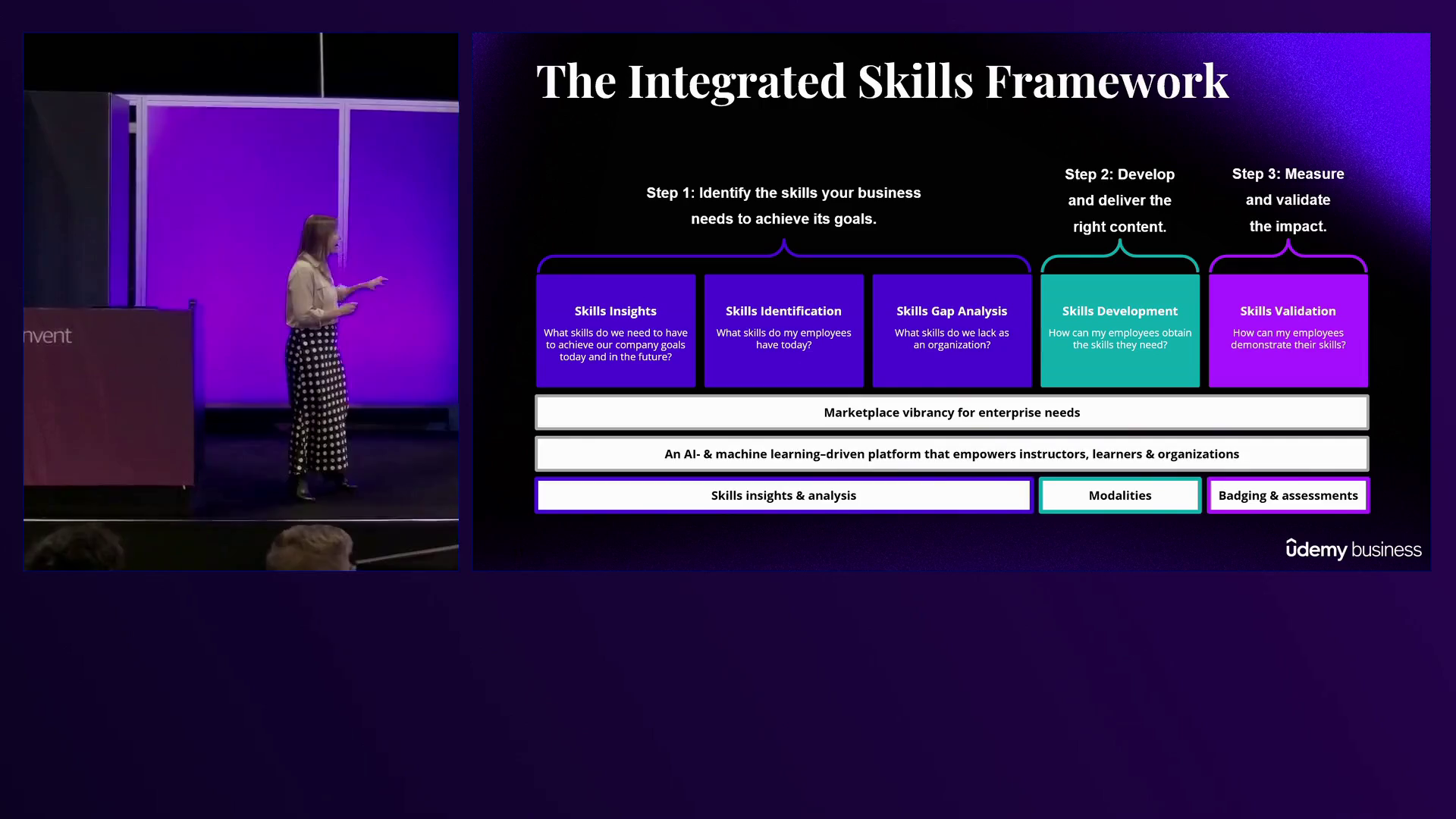Click the Marketplace vibrancy for enterprise bar
Screen dimensions: 1456x819
pyautogui.click(x=952, y=413)
